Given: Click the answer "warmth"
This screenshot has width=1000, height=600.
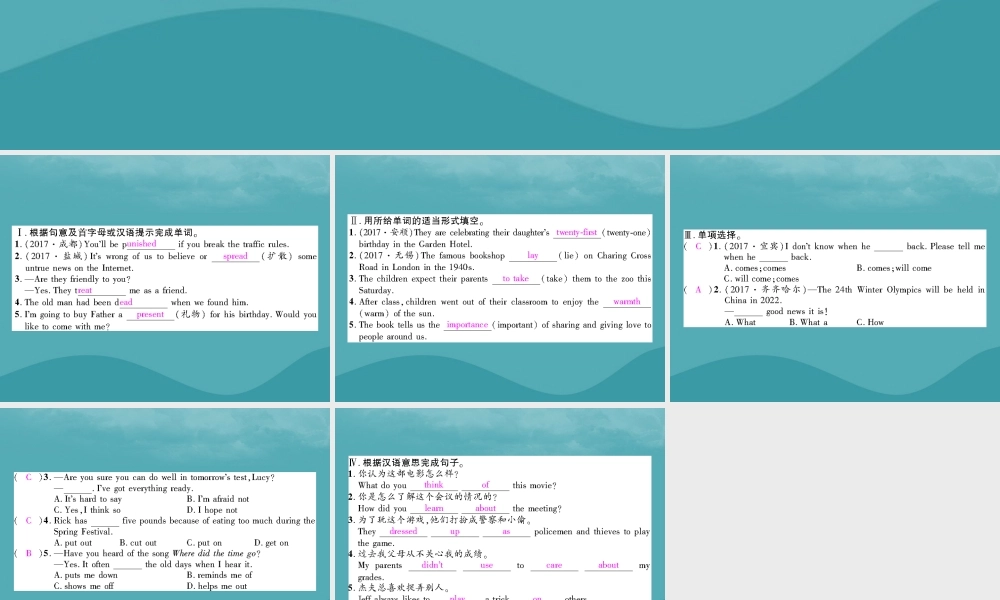Looking at the screenshot, I should 626,301.
